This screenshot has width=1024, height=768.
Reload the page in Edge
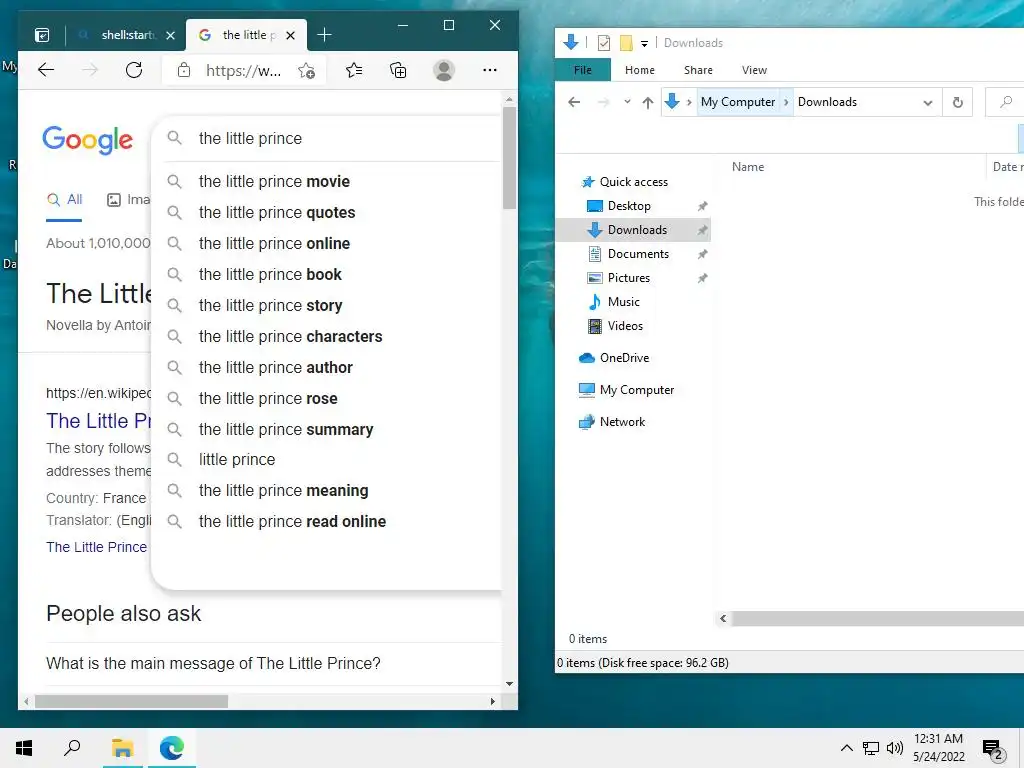click(134, 70)
